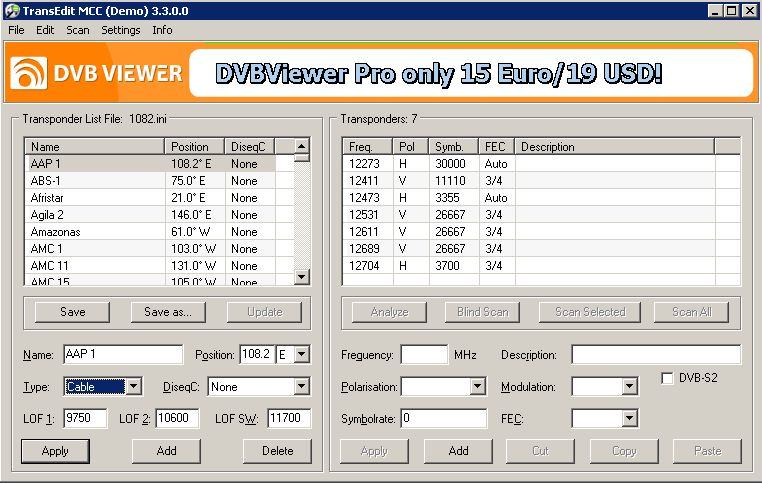Screen dimensions: 762x483
Task: Click into the Description input field
Action: (x=657, y=355)
